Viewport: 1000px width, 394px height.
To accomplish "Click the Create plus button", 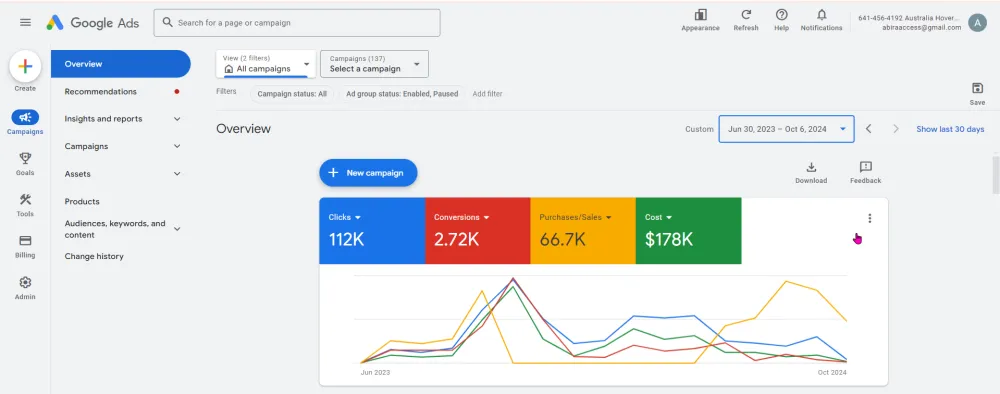I will pyautogui.click(x=26, y=66).
